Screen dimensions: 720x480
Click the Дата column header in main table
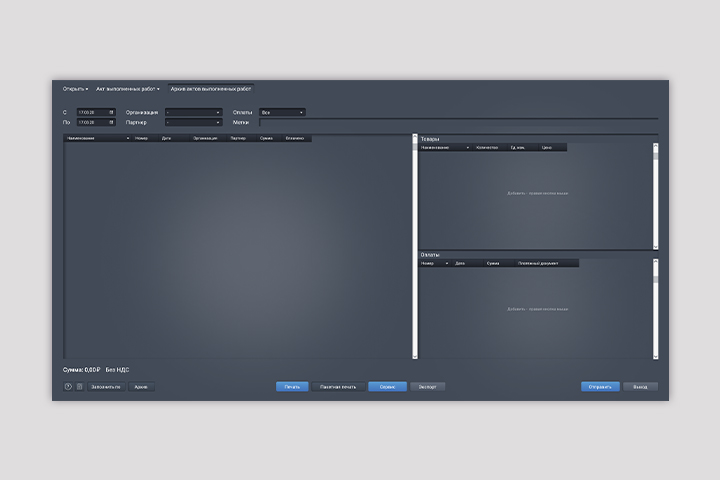pos(174,138)
